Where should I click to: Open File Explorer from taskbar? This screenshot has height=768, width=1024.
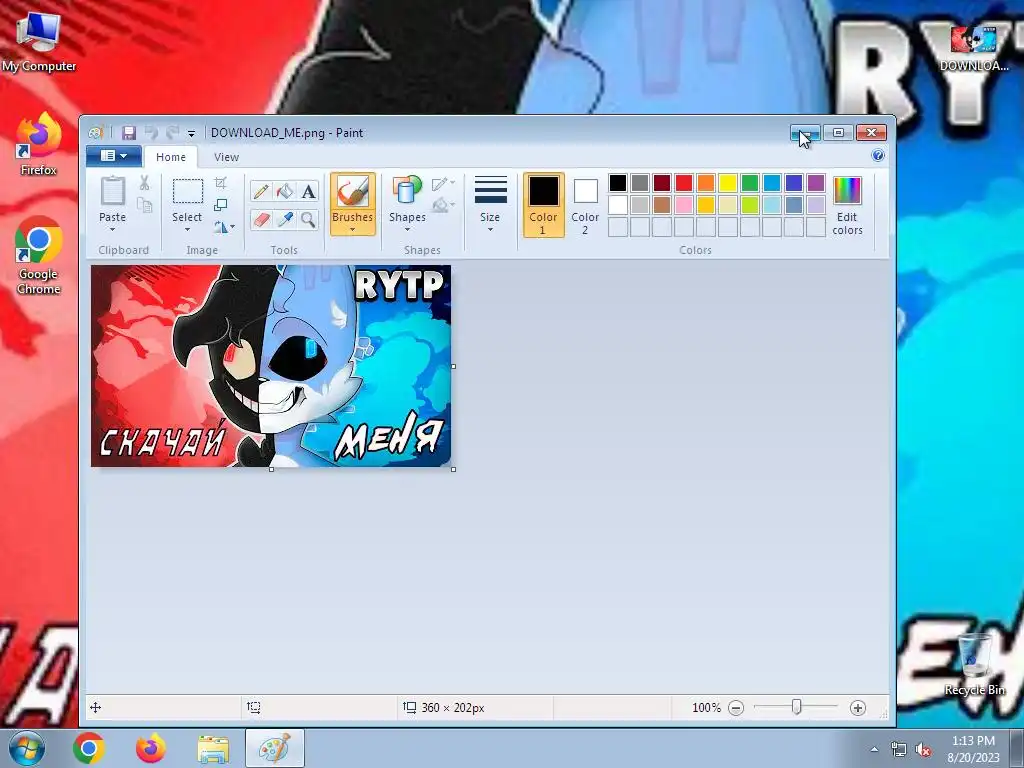click(214, 748)
